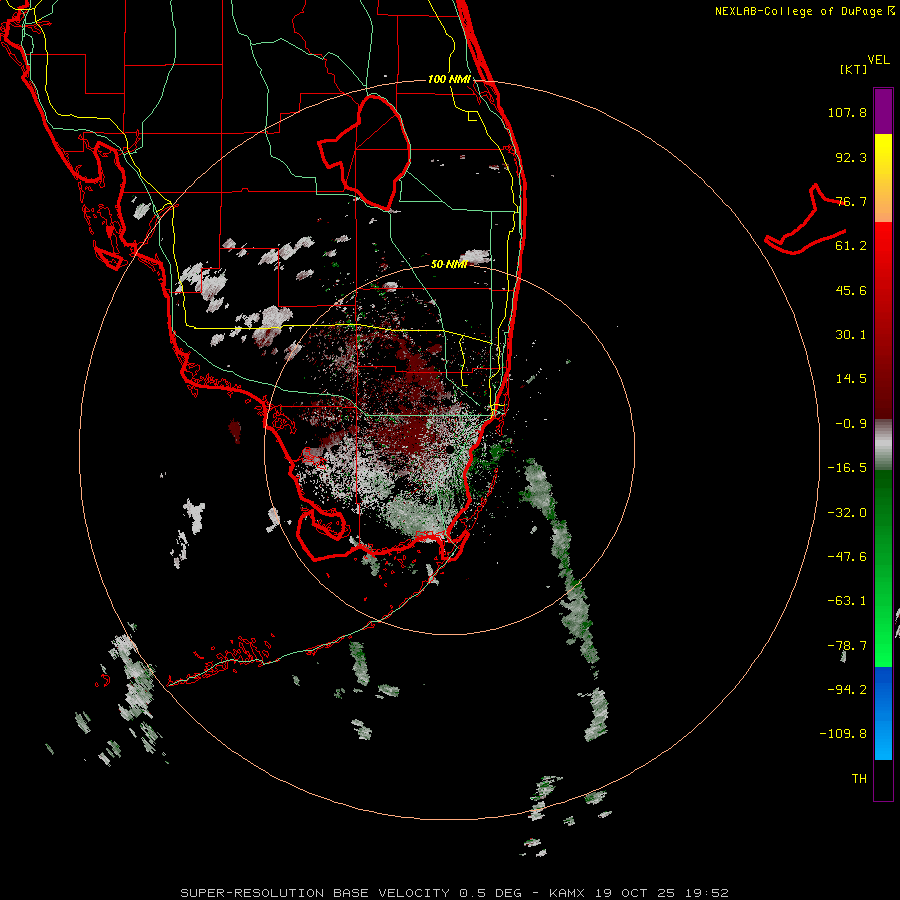
Task: Click the VEL label above the color scale
Action: click(x=878, y=60)
